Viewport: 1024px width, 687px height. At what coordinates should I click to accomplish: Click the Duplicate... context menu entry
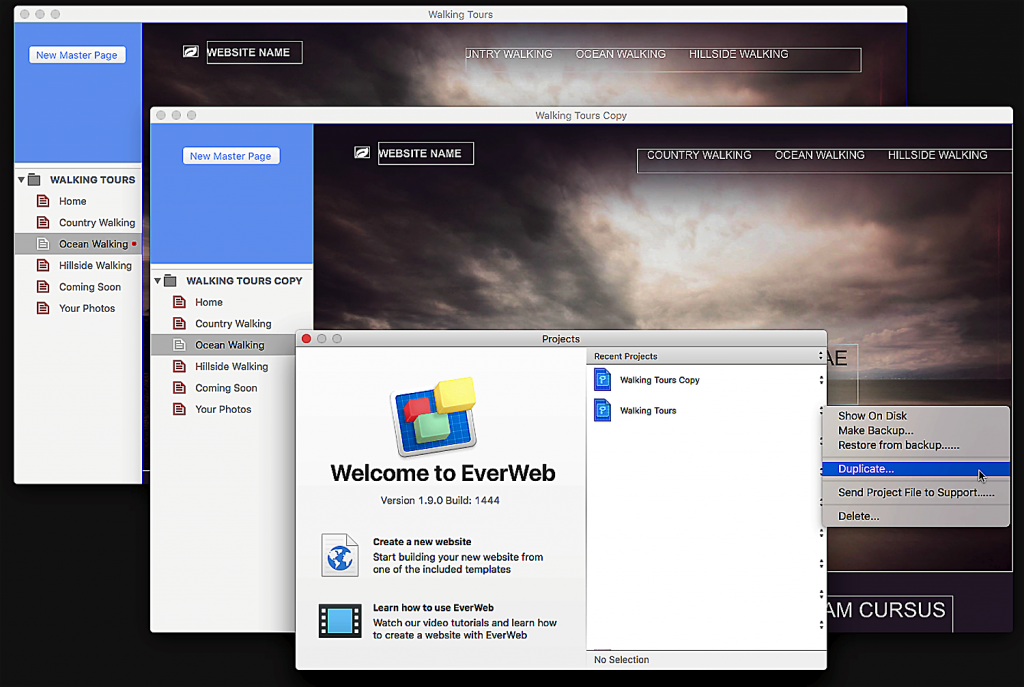[916, 469]
